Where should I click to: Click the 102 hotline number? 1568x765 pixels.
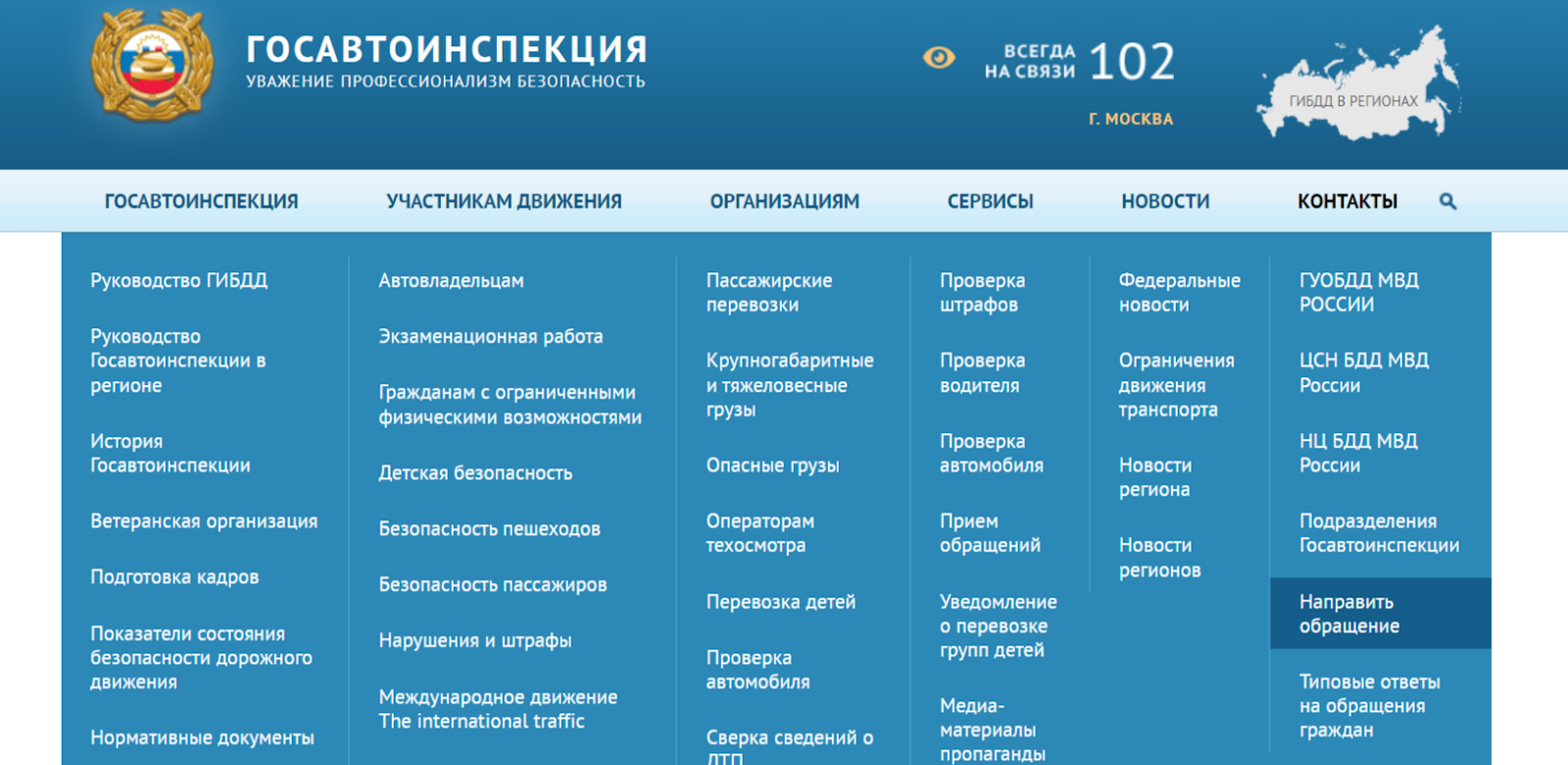(x=1132, y=63)
